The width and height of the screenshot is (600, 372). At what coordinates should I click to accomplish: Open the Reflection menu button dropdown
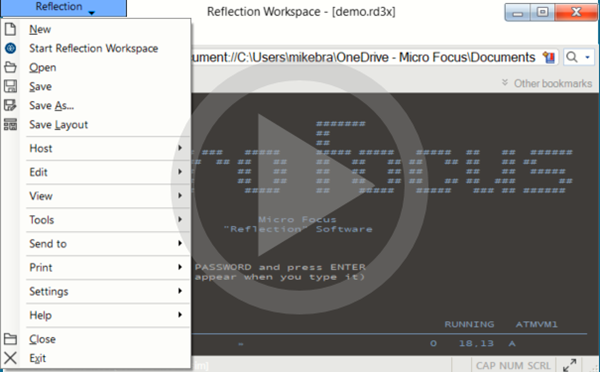click(64, 8)
